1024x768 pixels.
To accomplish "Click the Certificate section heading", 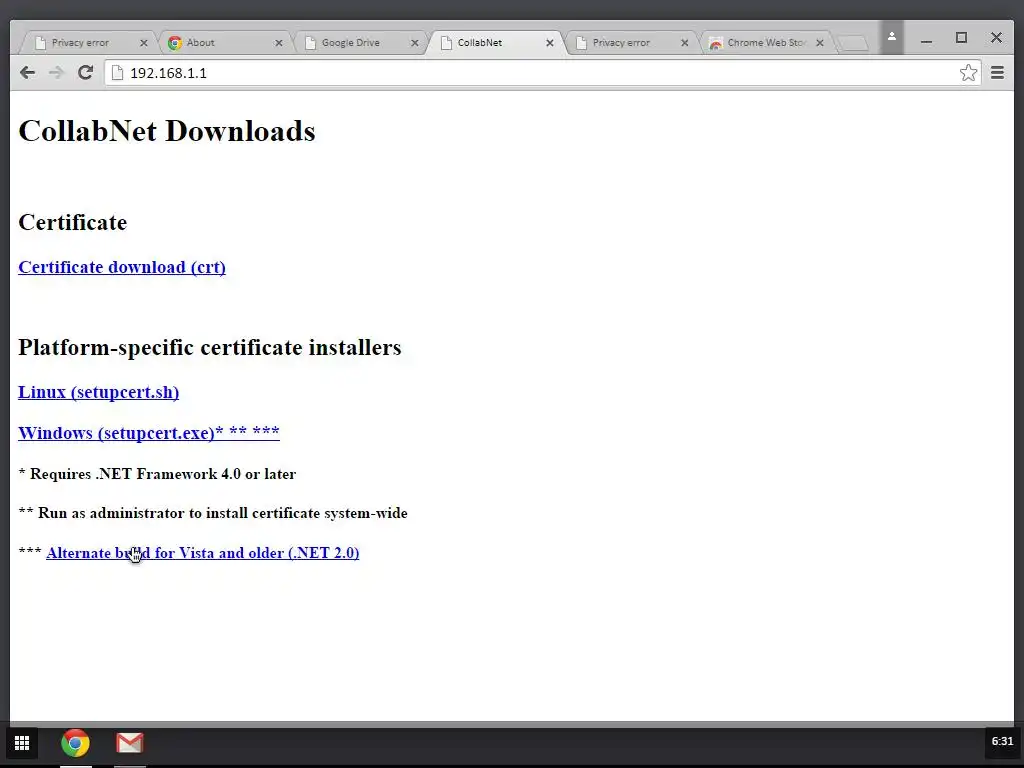I will click(72, 222).
